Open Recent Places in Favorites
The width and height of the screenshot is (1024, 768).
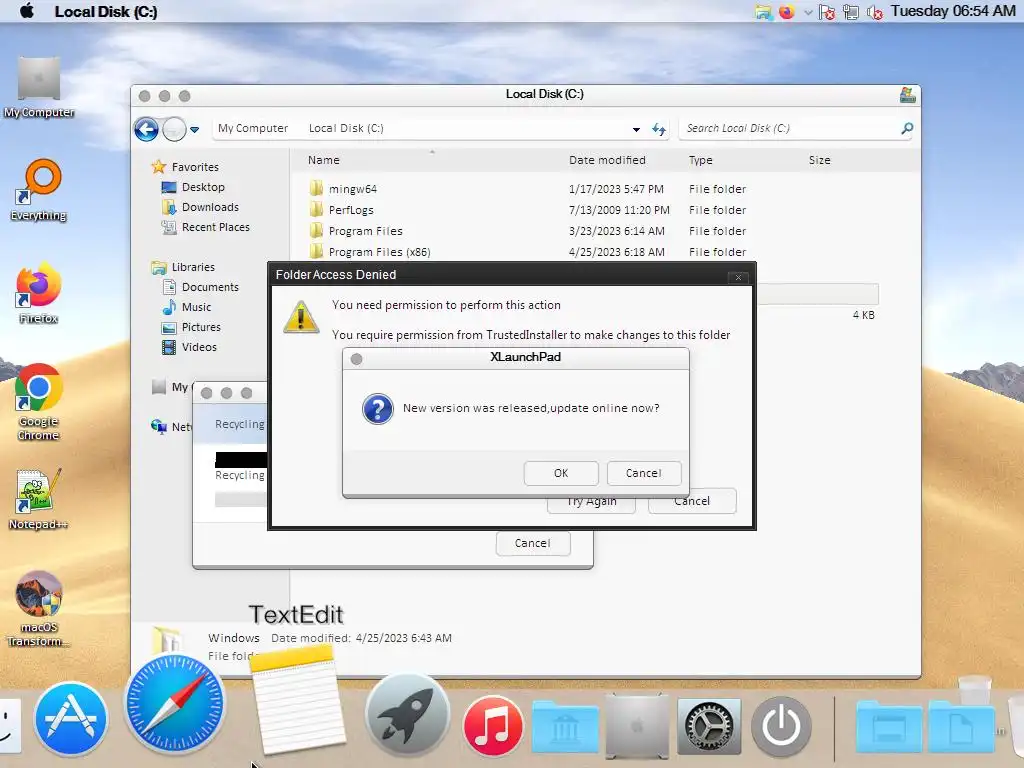point(216,227)
